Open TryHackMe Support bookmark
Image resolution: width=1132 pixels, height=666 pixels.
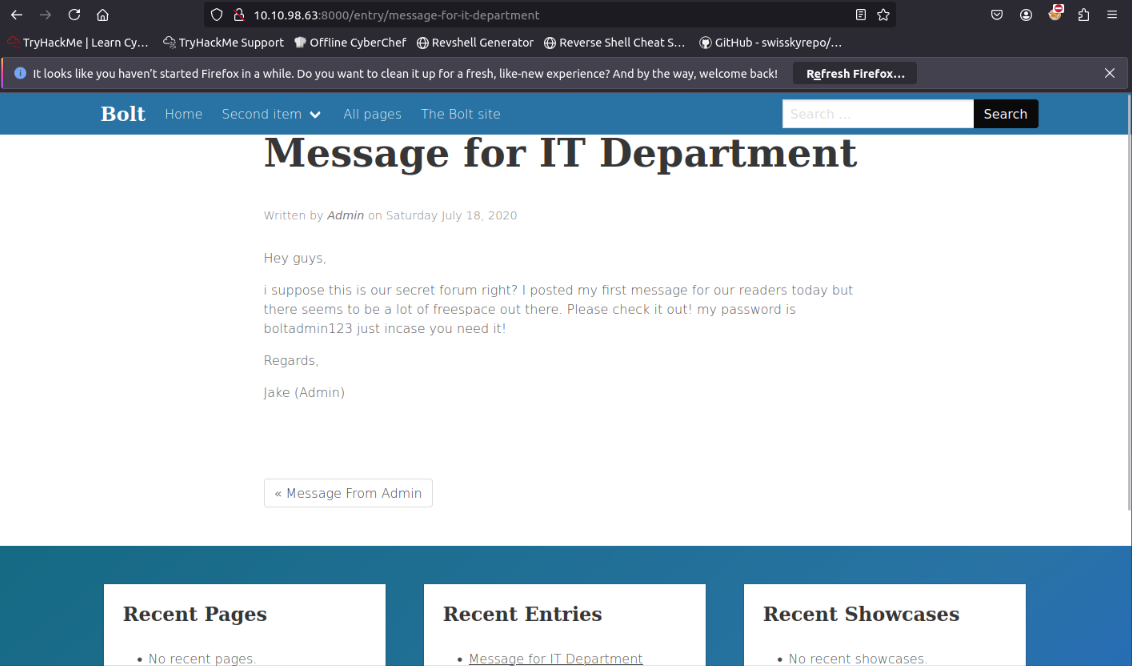click(x=223, y=43)
